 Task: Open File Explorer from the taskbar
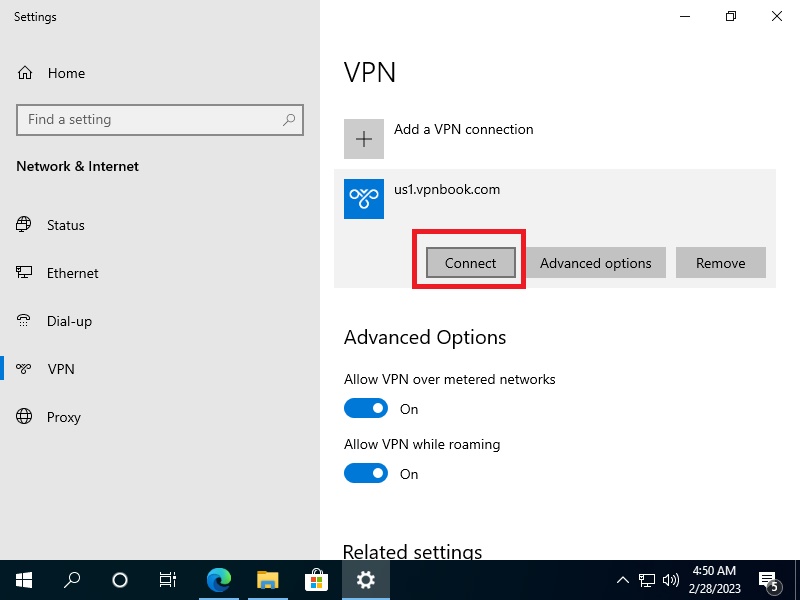coord(267,580)
